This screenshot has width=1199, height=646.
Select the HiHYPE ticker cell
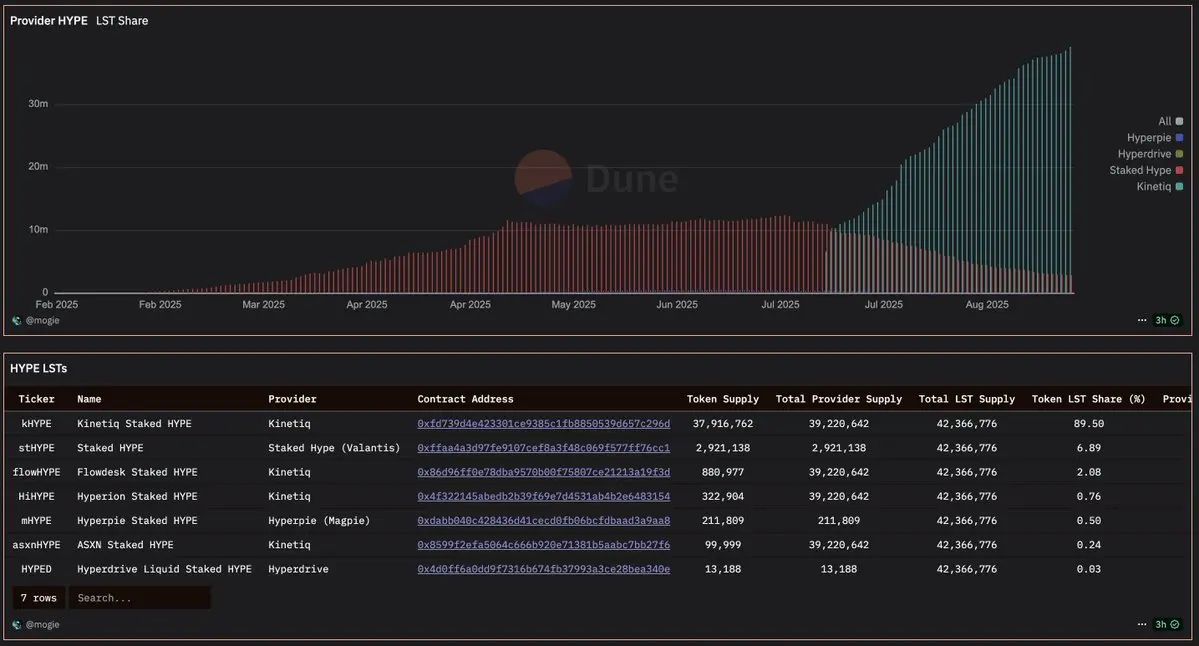(36, 496)
